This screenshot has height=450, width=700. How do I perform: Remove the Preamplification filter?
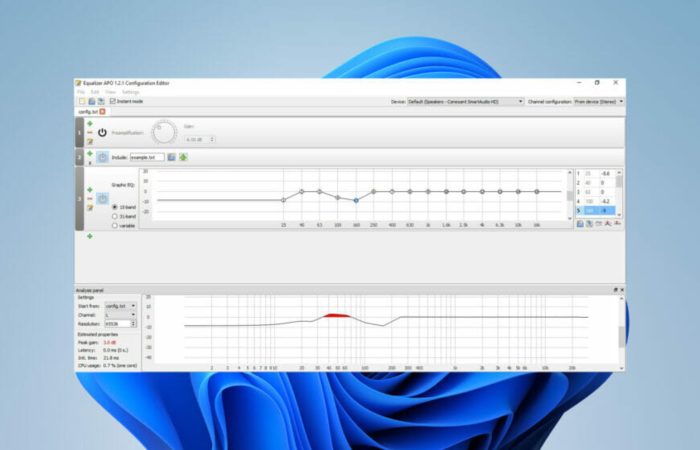90,133
